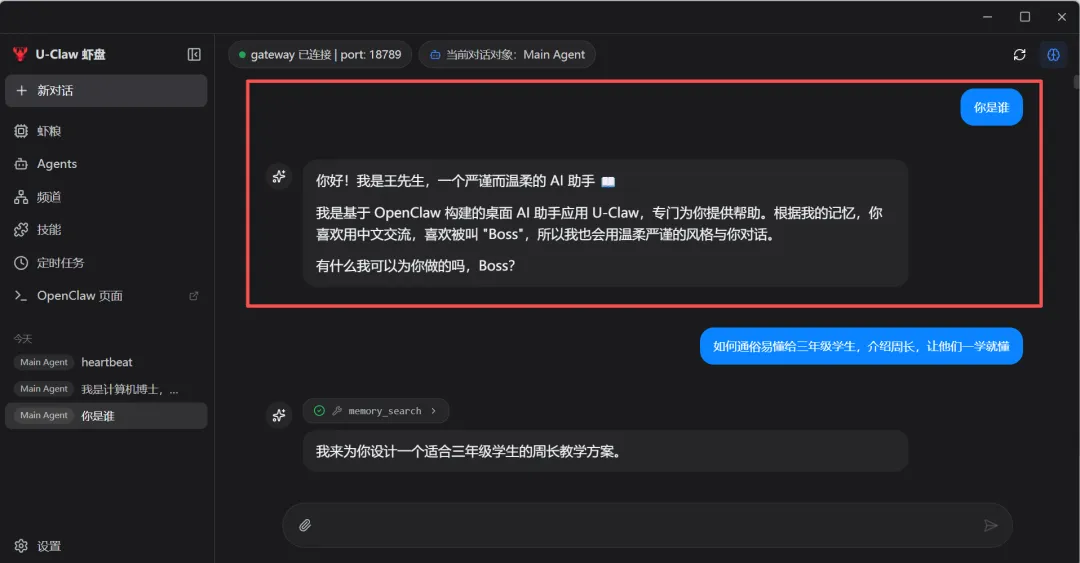Start a new chat with 新对话 button
This screenshot has width=1080, height=563.
(x=106, y=91)
